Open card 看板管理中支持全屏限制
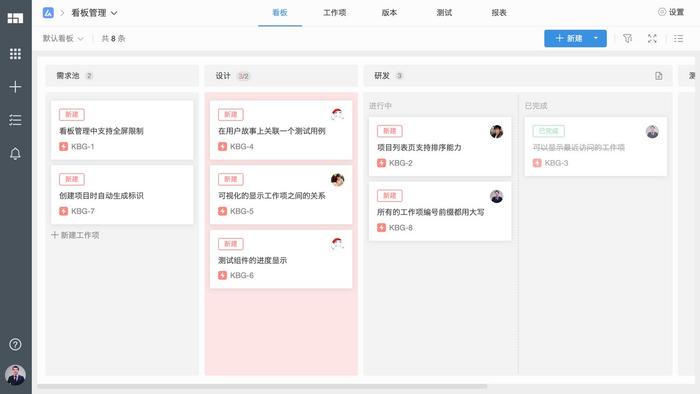 pos(122,130)
